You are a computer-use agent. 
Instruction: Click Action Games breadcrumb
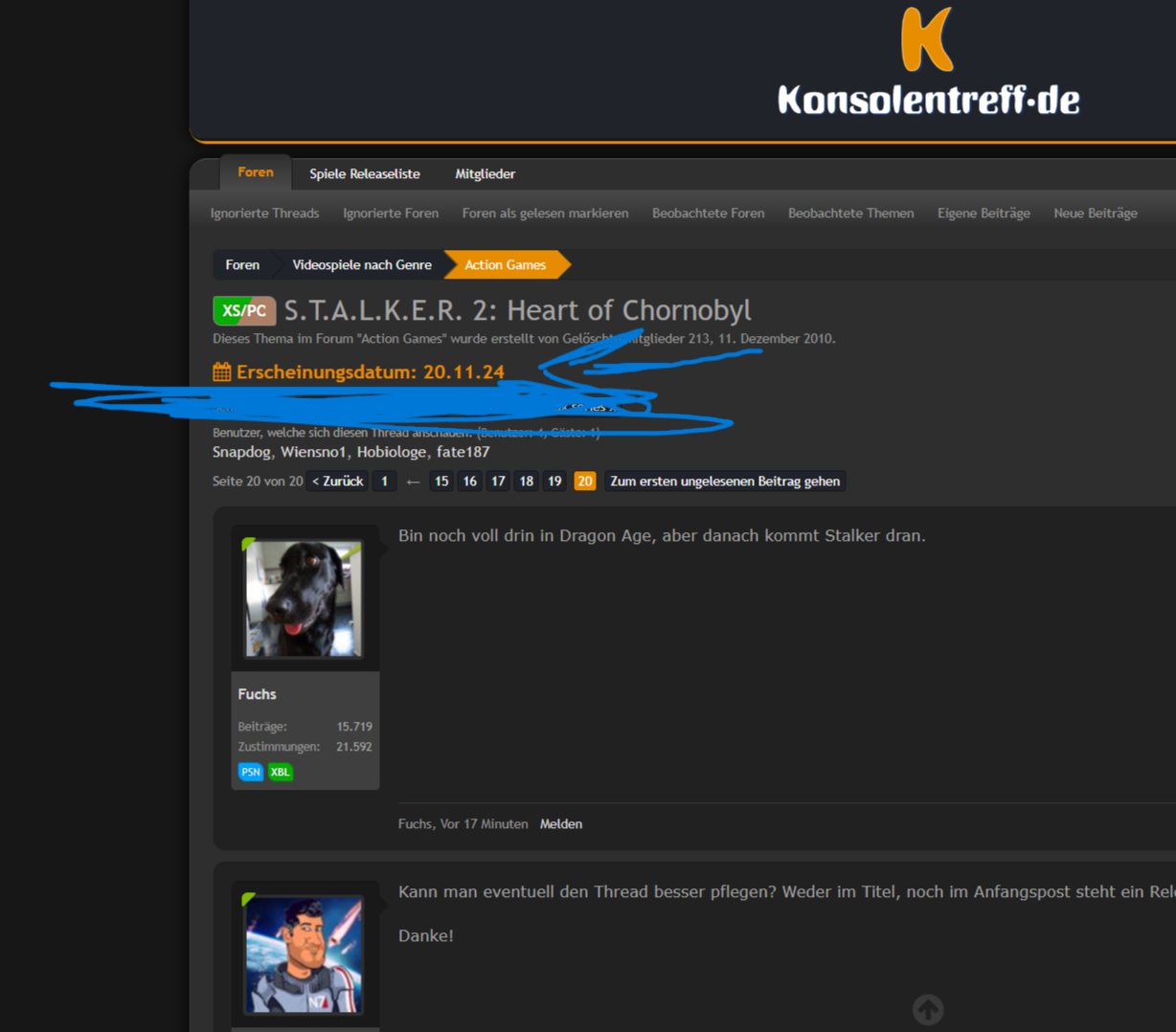(x=506, y=264)
